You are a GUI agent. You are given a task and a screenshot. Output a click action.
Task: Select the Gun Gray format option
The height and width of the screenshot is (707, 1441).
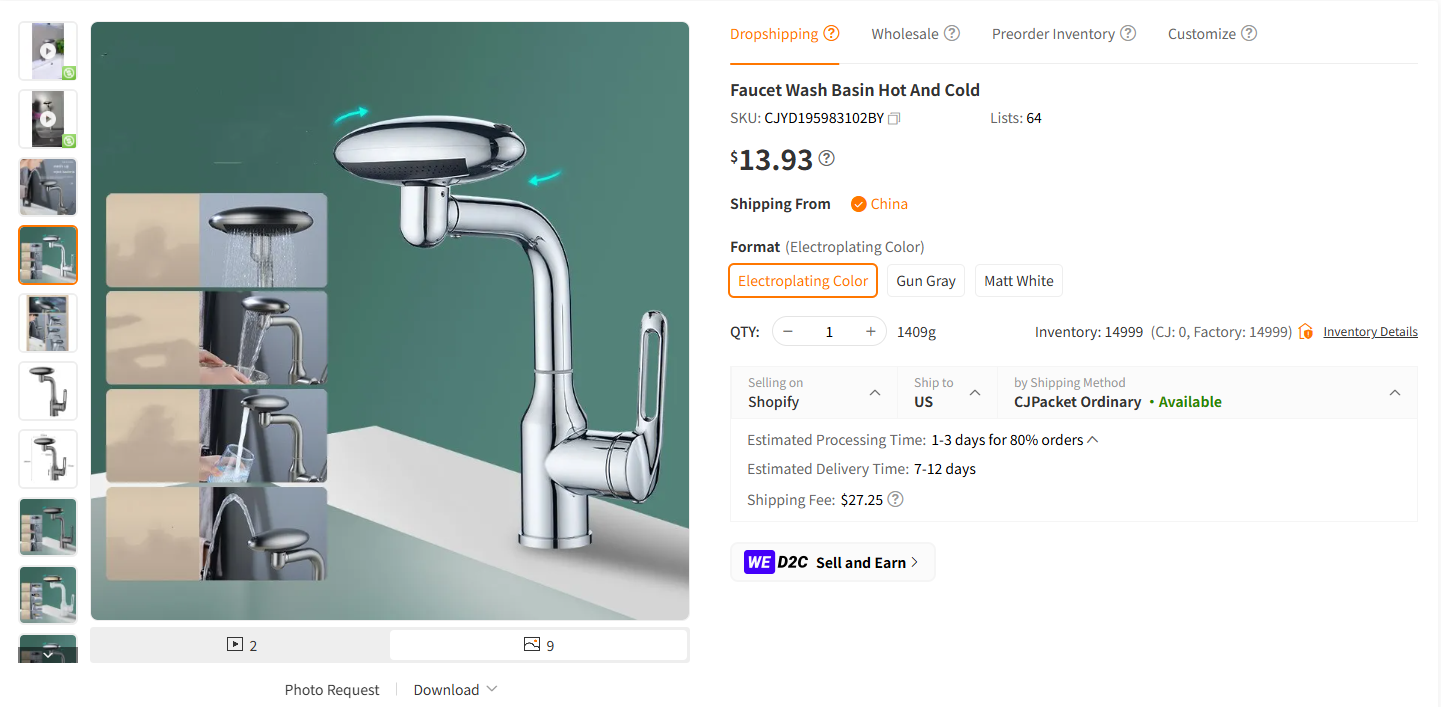[925, 280]
